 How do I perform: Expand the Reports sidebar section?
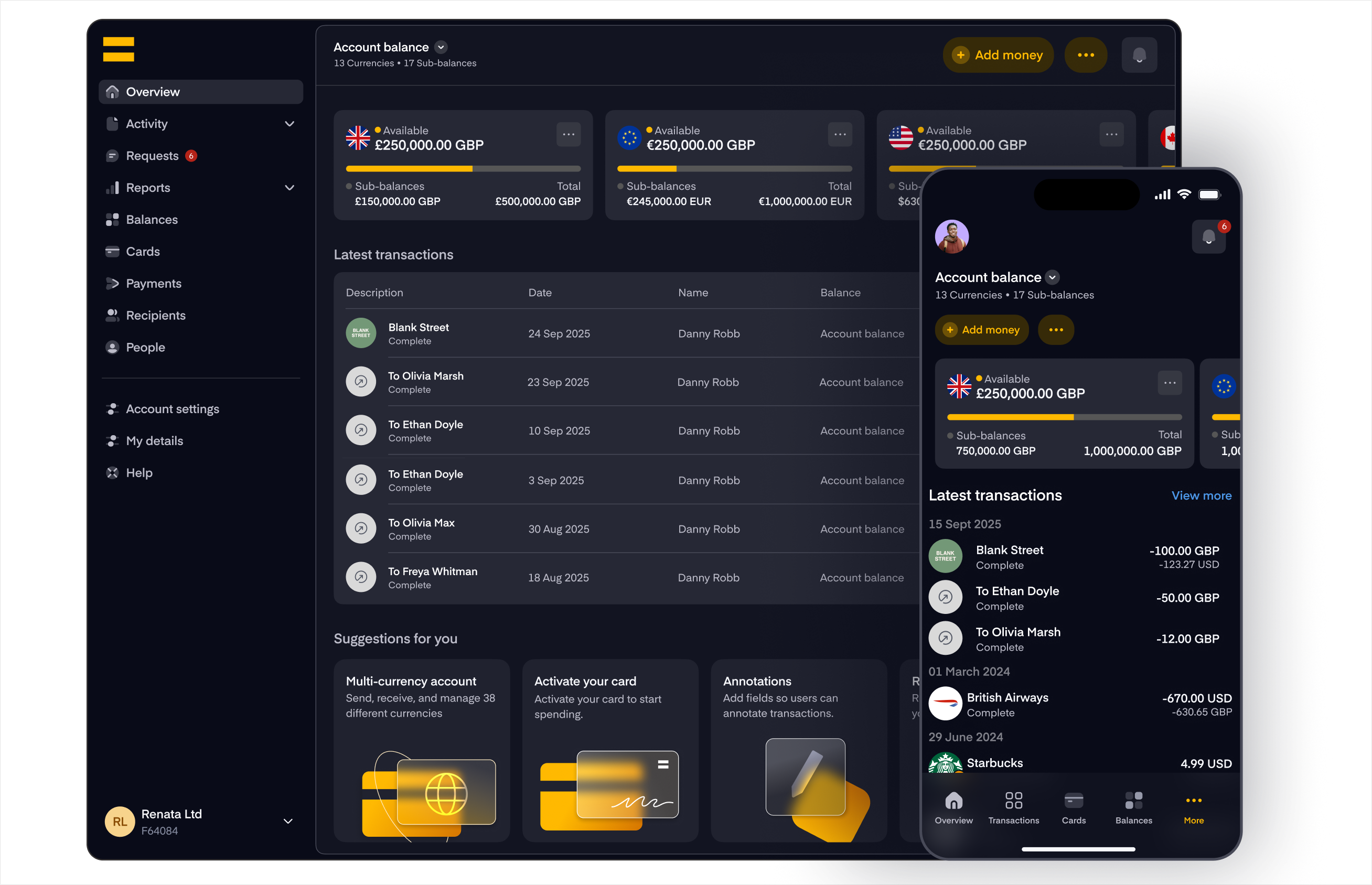289,188
